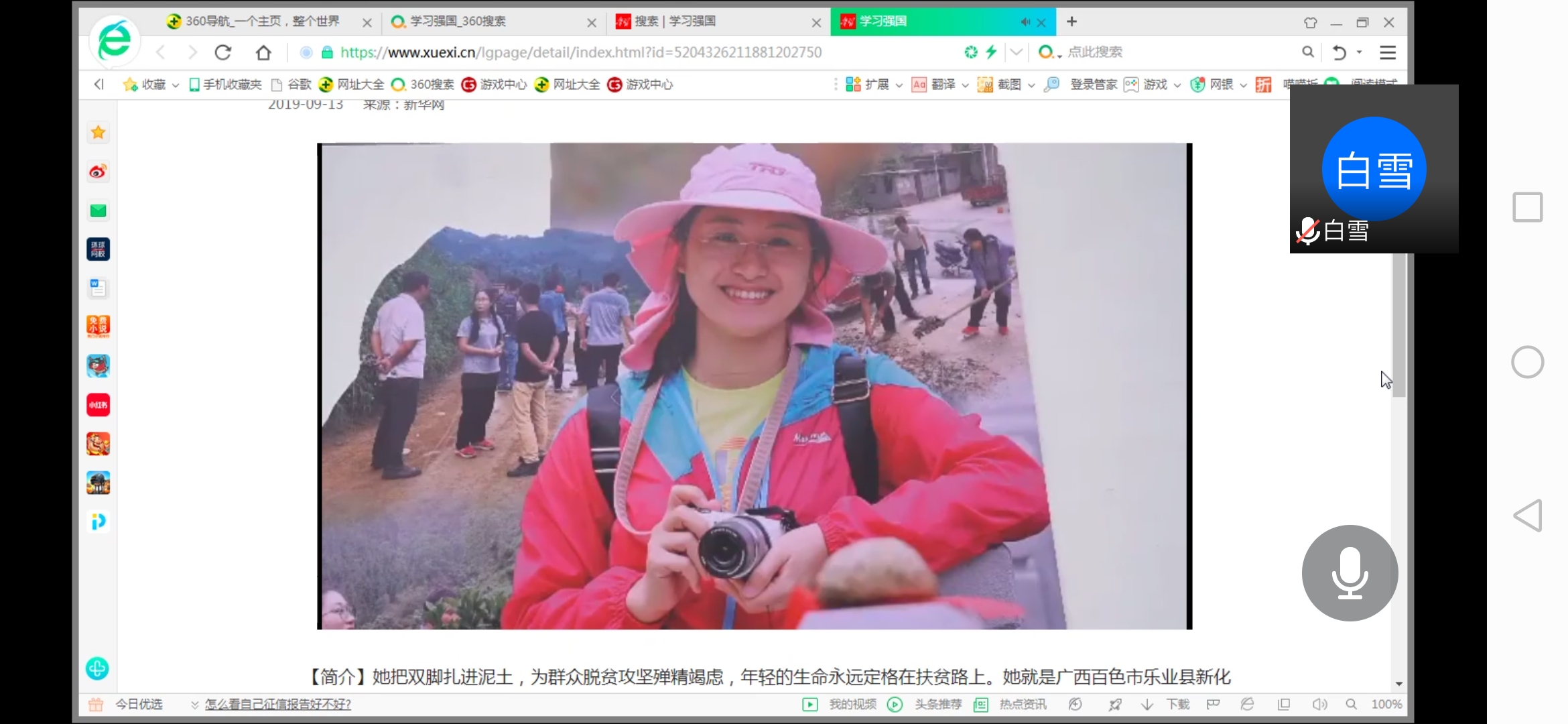Switch to 360导航 tab
This screenshot has width=1568, height=724.
coord(261,21)
